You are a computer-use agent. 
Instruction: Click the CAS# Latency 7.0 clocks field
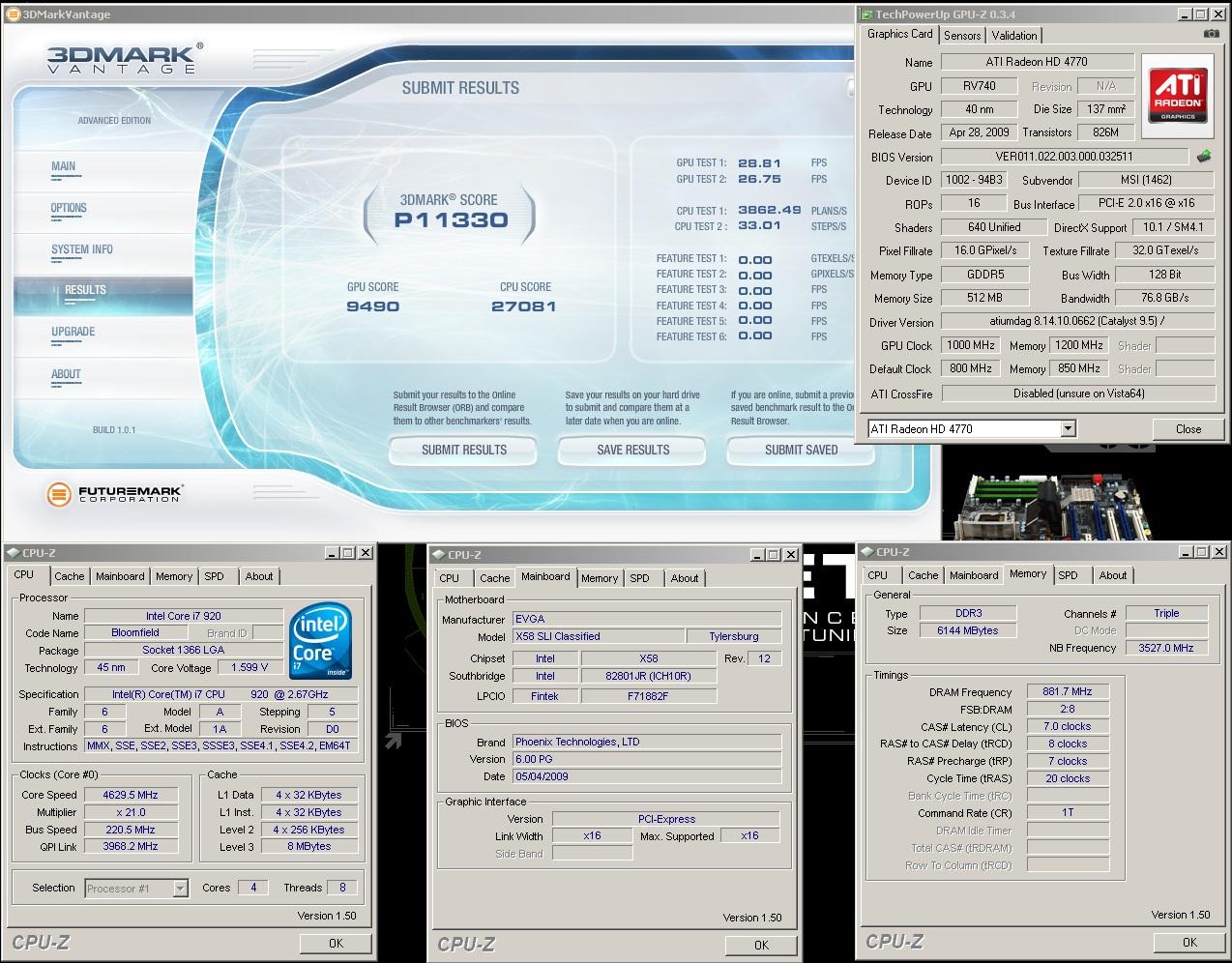tap(1068, 726)
